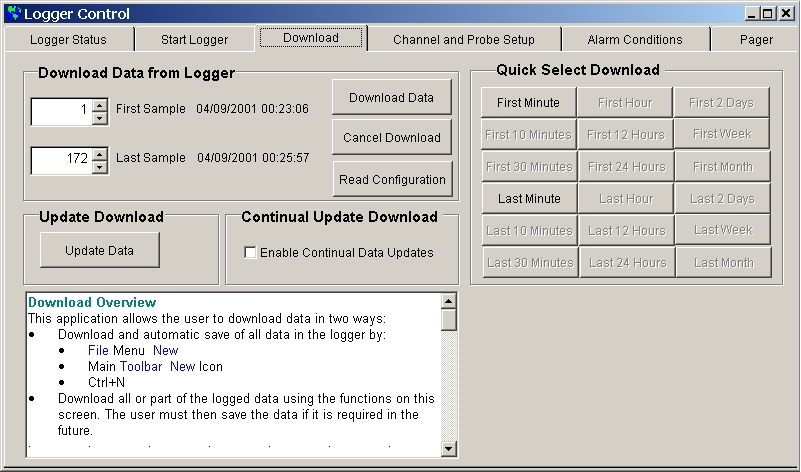The image size is (801, 472).
Task: Open the Start Logger tab
Action: pyautogui.click(x=195, y=39)
